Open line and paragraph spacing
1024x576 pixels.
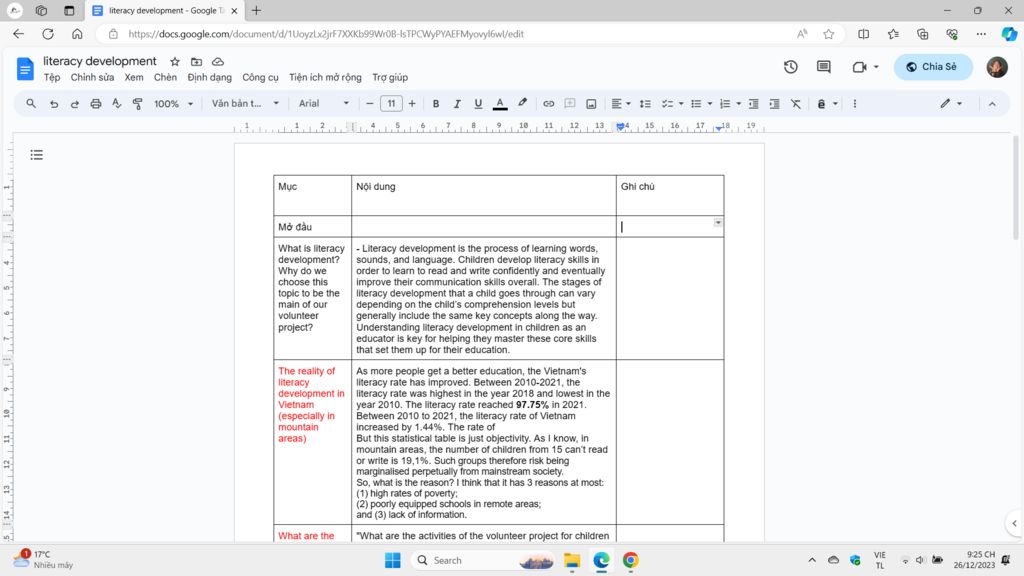[x=645, y=104]
